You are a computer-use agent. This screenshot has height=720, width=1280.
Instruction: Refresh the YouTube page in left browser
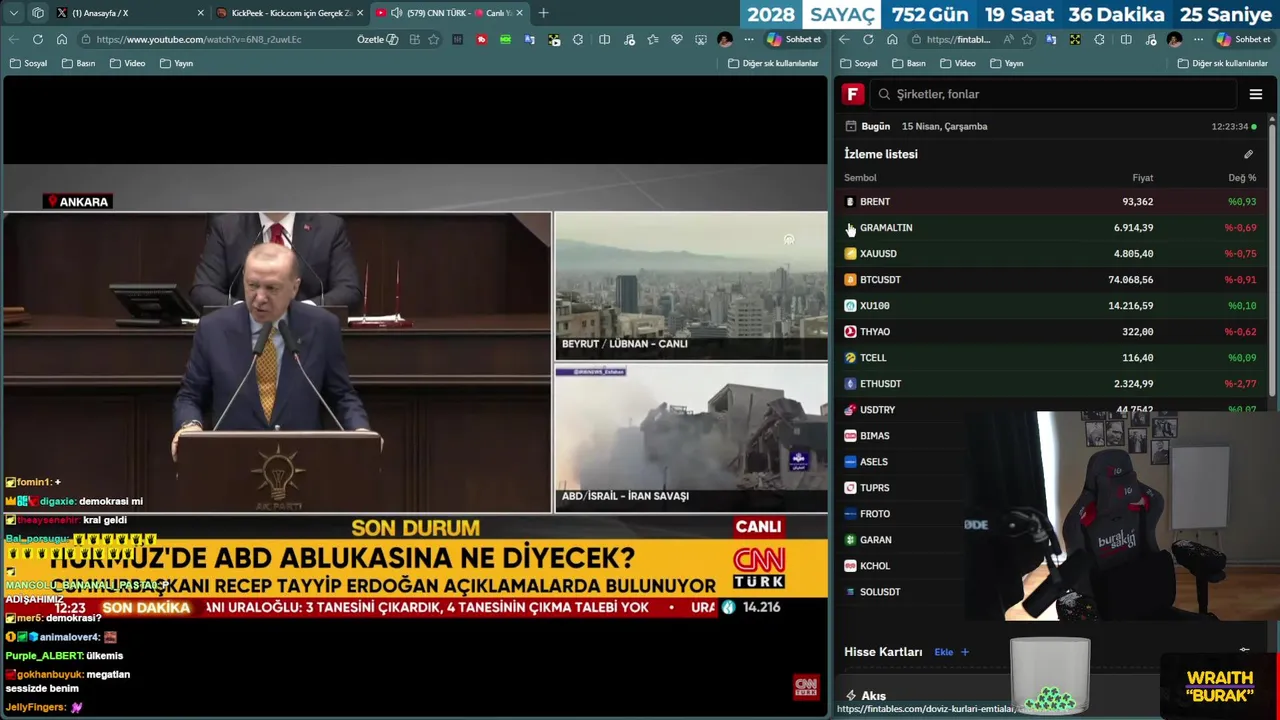(37, 39)
